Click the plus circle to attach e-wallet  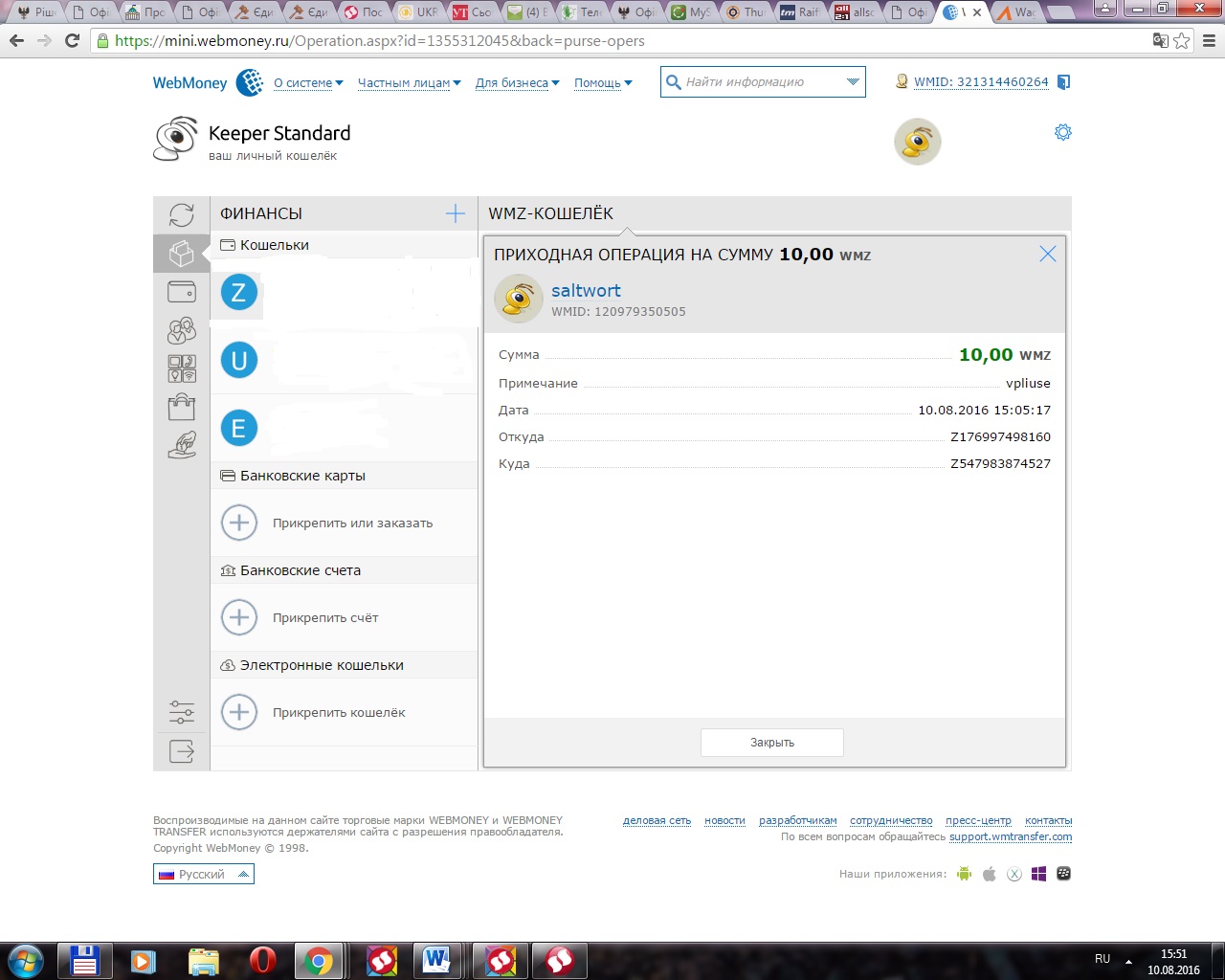click(x=239, y=712)
